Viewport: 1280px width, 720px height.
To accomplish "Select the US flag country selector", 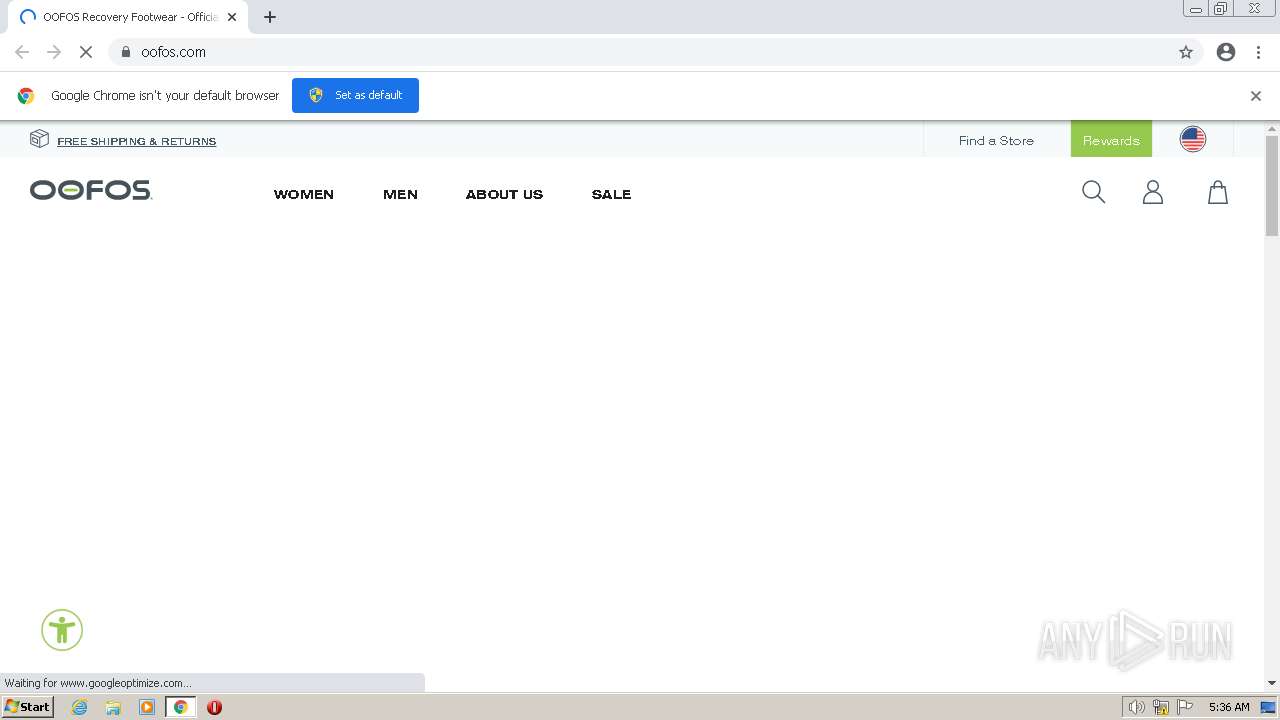I will 1193,139.
